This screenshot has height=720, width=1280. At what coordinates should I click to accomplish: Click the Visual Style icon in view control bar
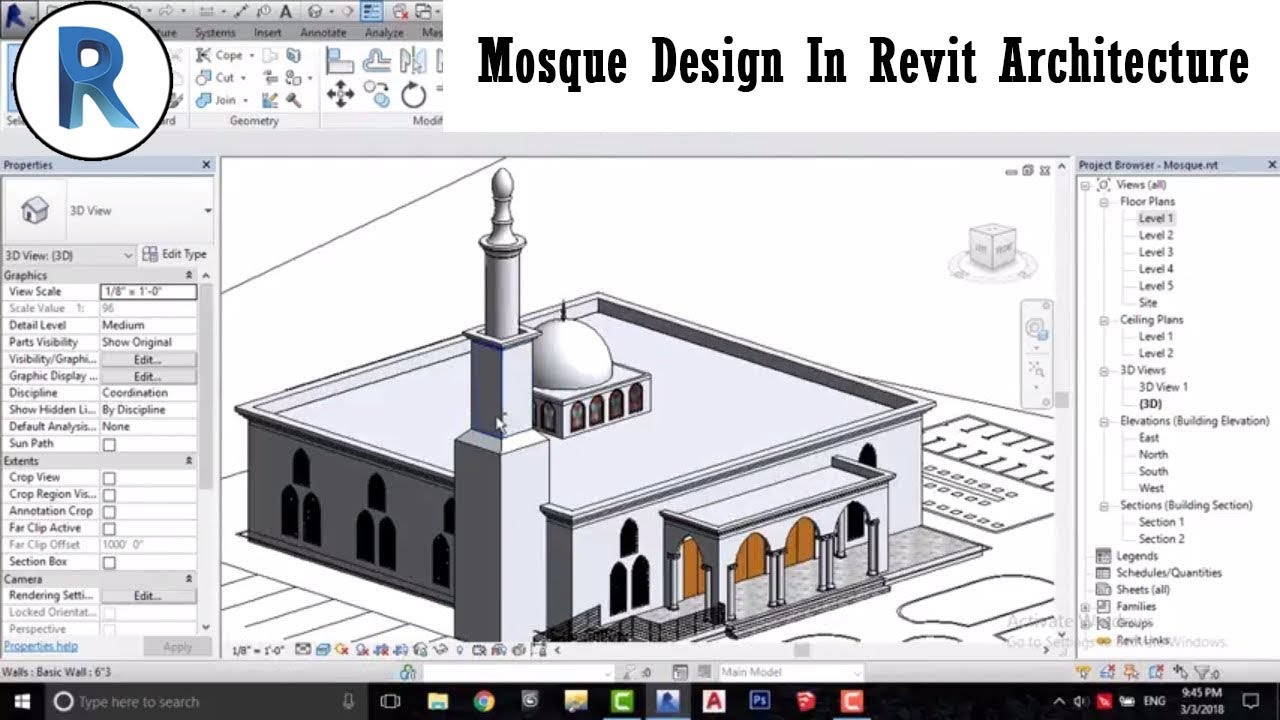(323, 648)
